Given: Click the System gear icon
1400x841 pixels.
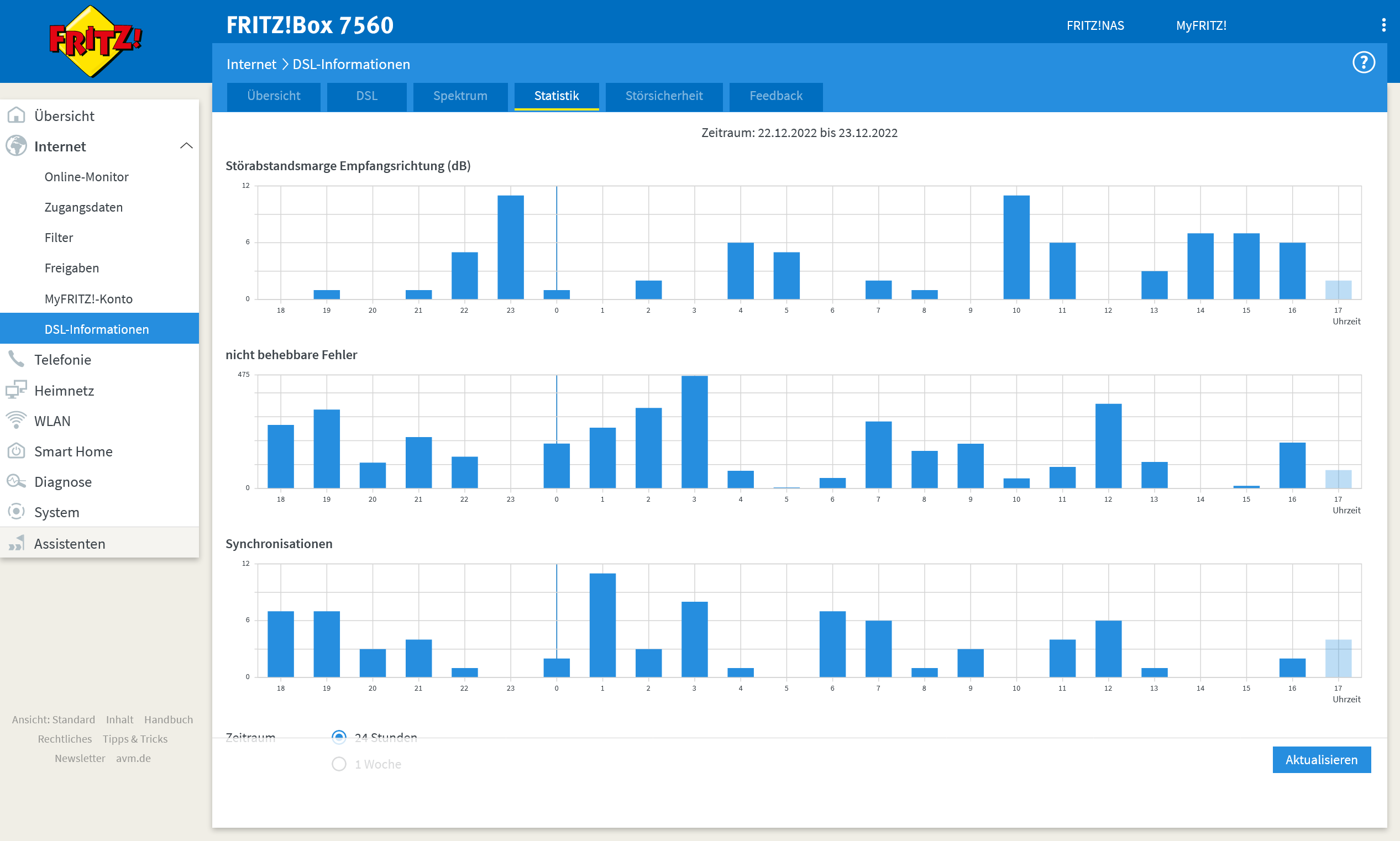Looking at the screenshot, I should pos(16,512).
